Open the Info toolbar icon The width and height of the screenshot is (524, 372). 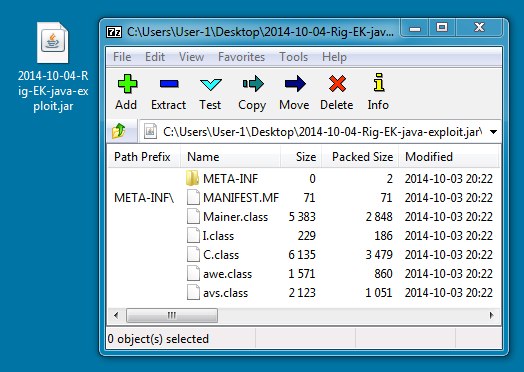click(379, 82)
